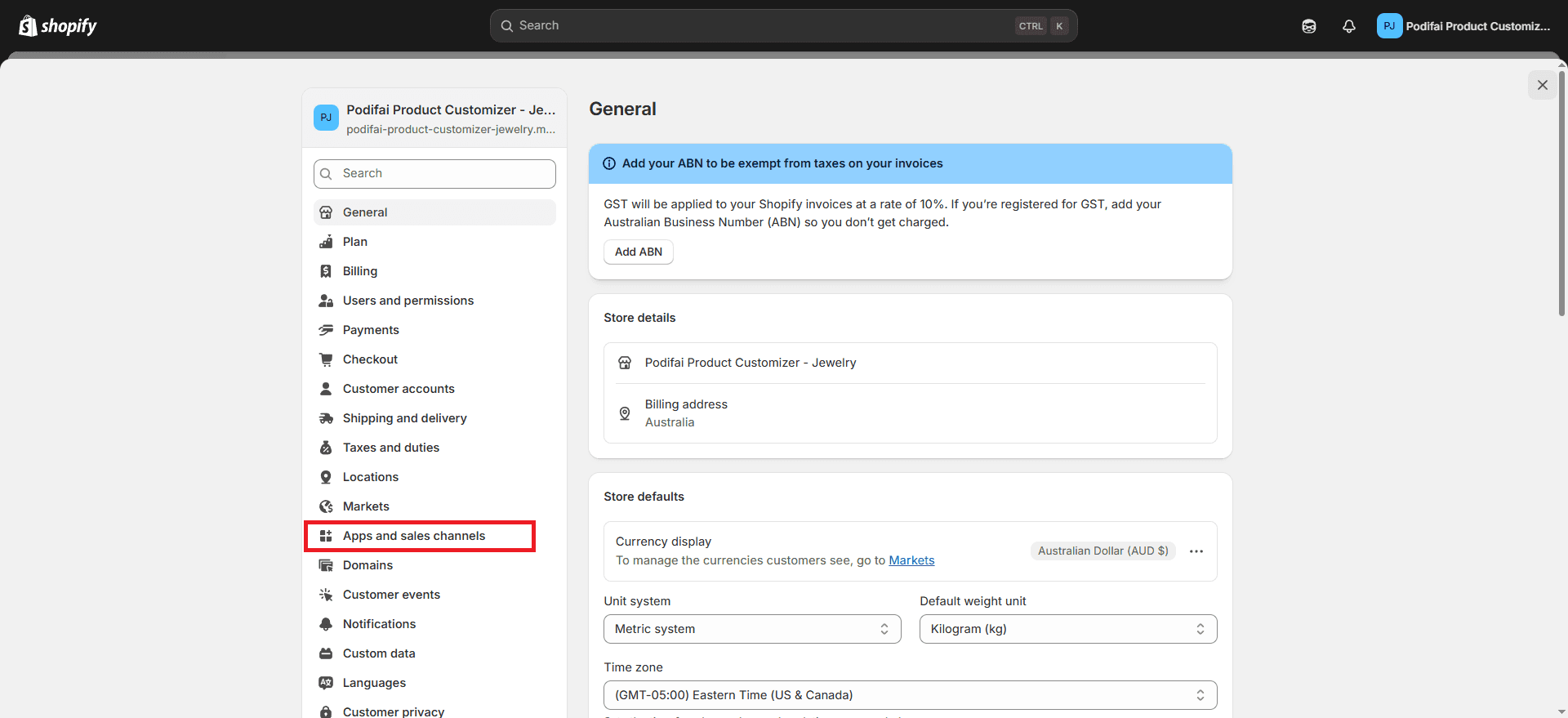The image size is (1568, 718).
Task: Open Languages settings
Action: (x=434, y=683)
